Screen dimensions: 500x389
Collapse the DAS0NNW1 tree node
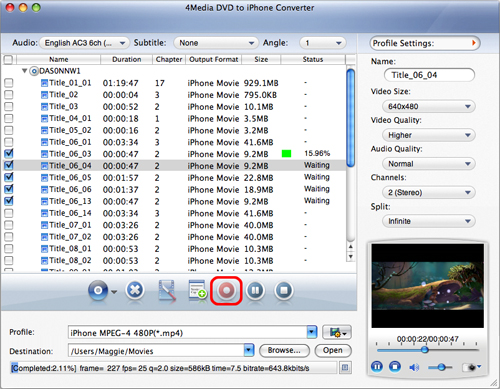coord(24,71)
